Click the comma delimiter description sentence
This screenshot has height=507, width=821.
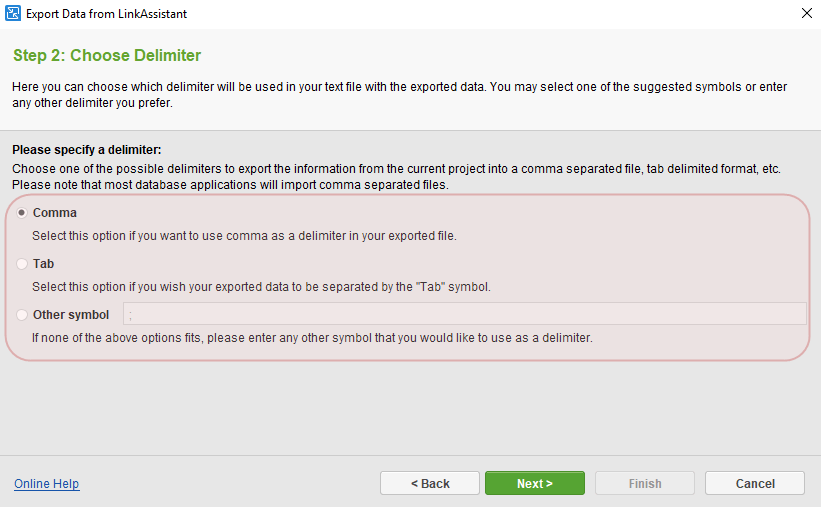pos(244,236)
